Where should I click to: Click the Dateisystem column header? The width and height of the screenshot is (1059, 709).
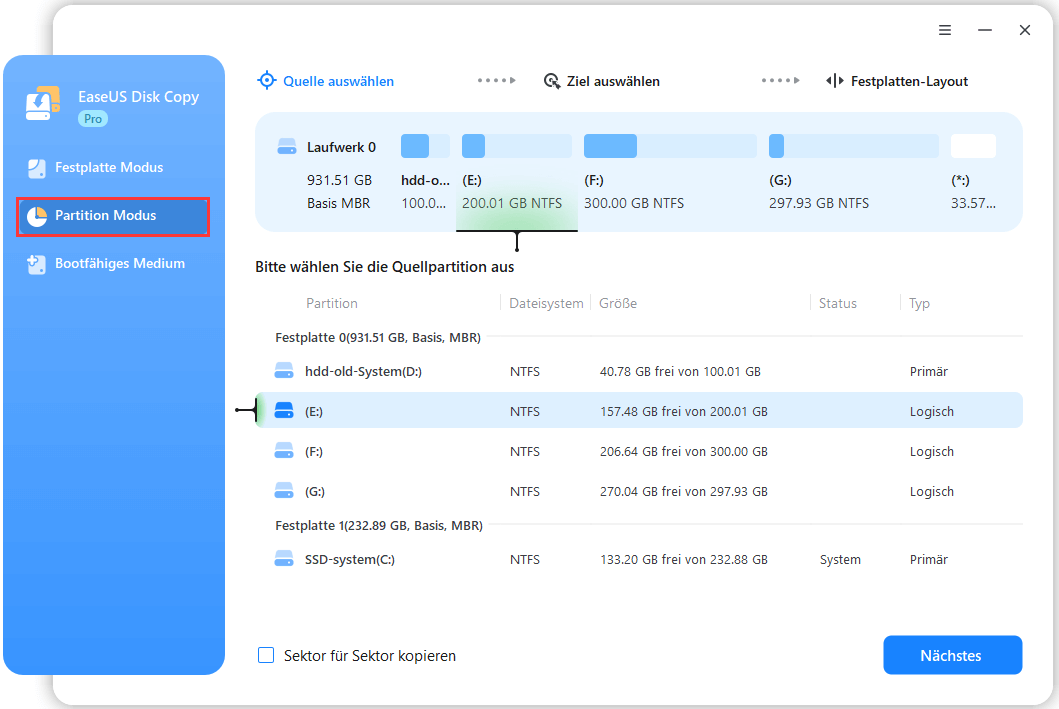(546, 303)
